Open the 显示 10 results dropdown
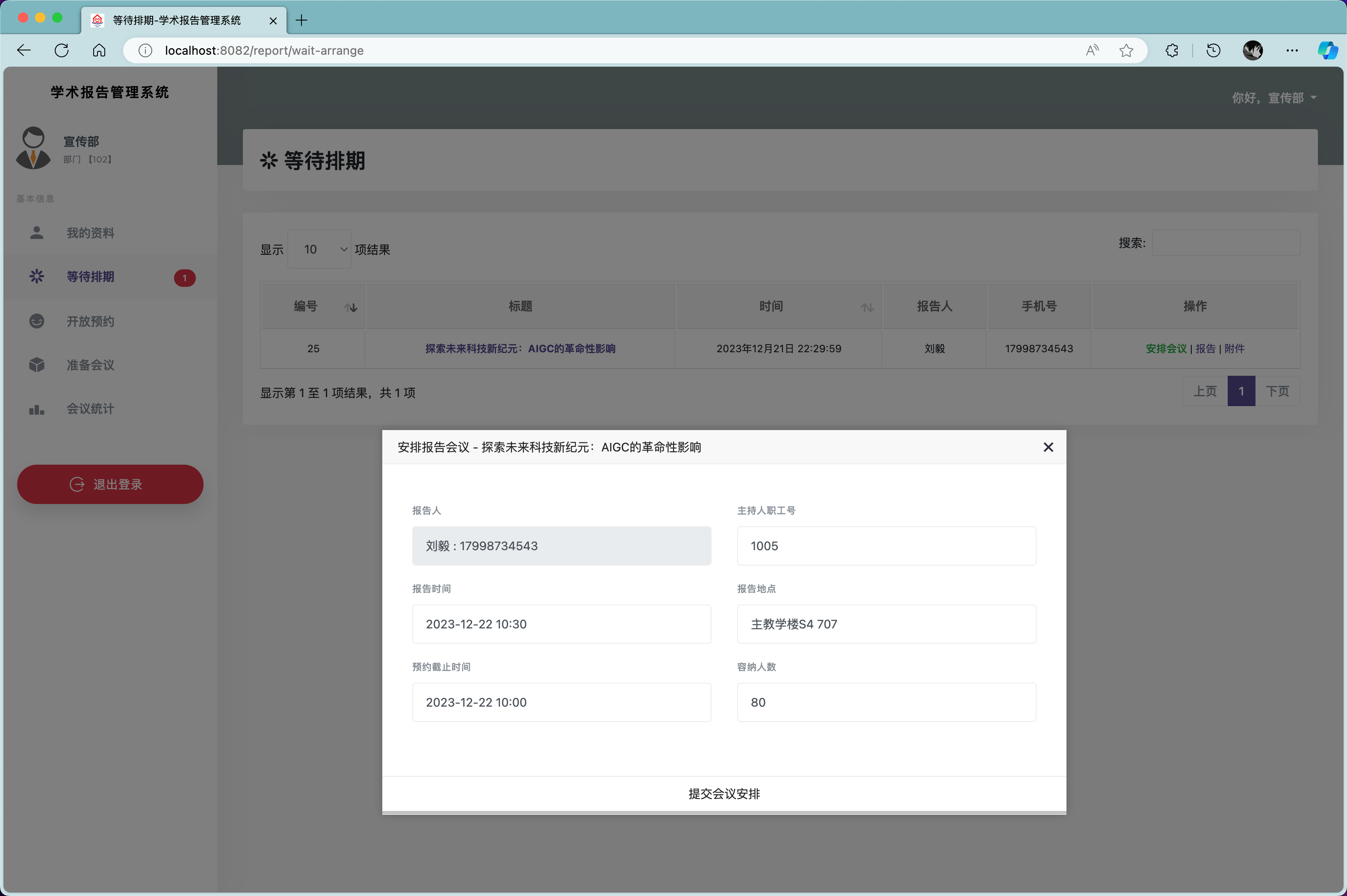Viewport: 1347px width, 896px height. pos(319,249)
